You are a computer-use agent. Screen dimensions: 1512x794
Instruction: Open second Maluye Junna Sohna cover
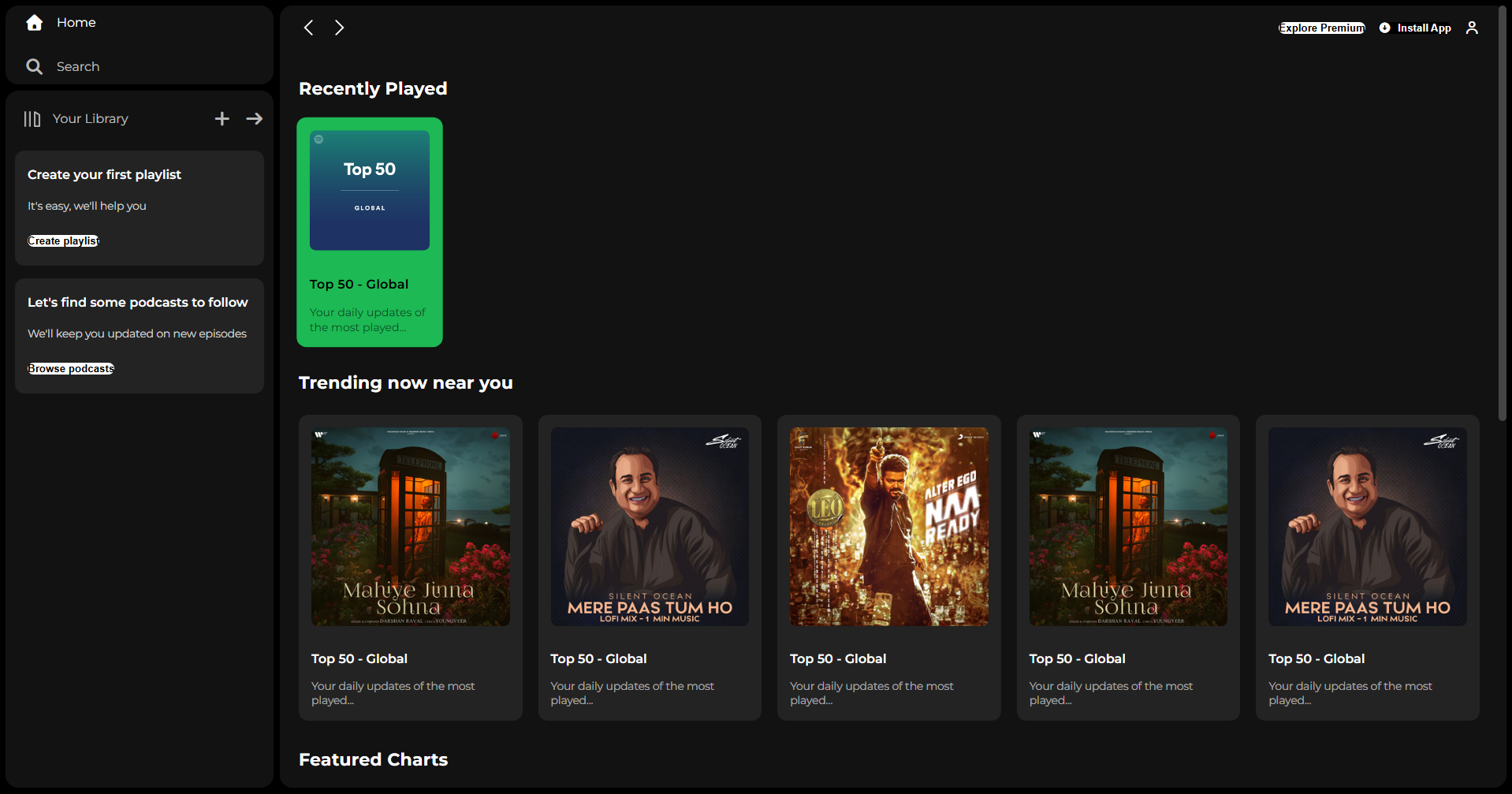click(x=1128, y=527)
